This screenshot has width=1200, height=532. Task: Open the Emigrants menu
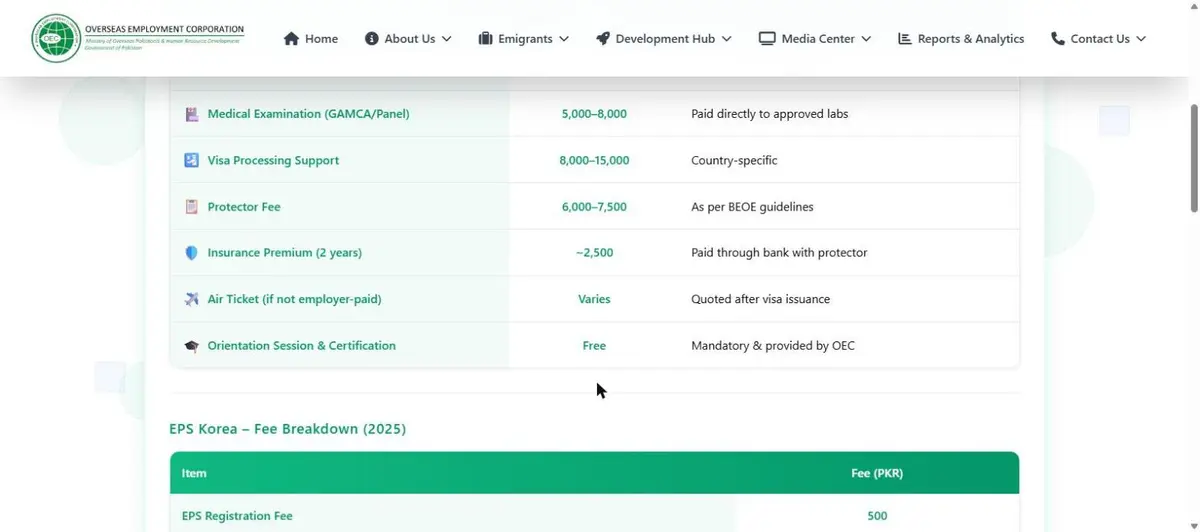coord(524,39)
